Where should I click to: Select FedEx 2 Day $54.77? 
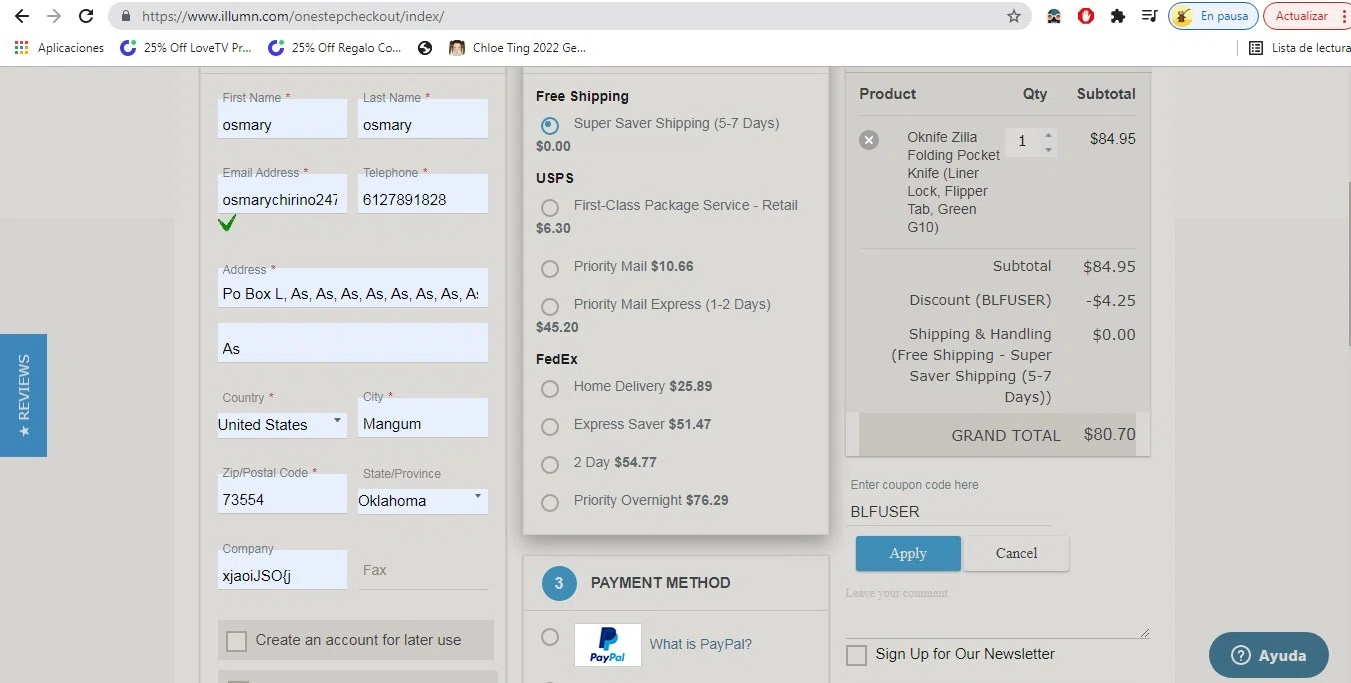click(x=550, y=465)
